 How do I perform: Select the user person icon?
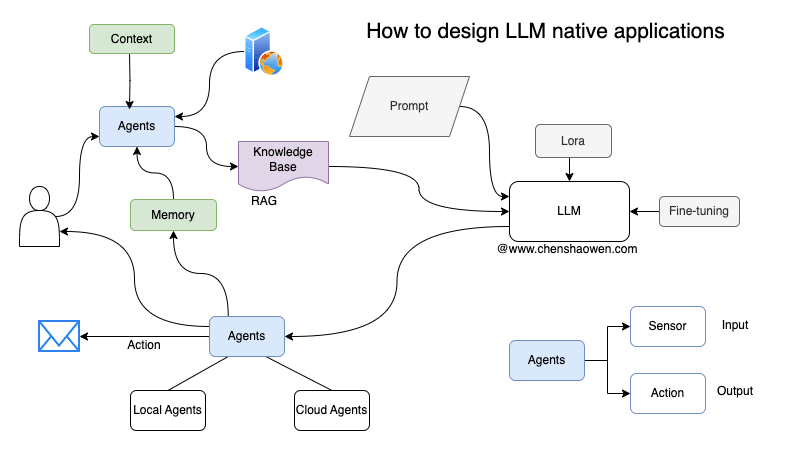[39, 217]
